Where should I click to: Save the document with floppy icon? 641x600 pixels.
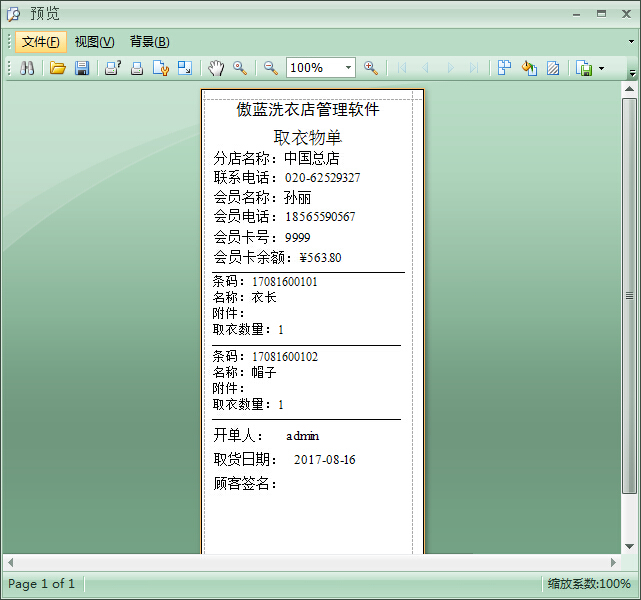[x=82, y=68]
